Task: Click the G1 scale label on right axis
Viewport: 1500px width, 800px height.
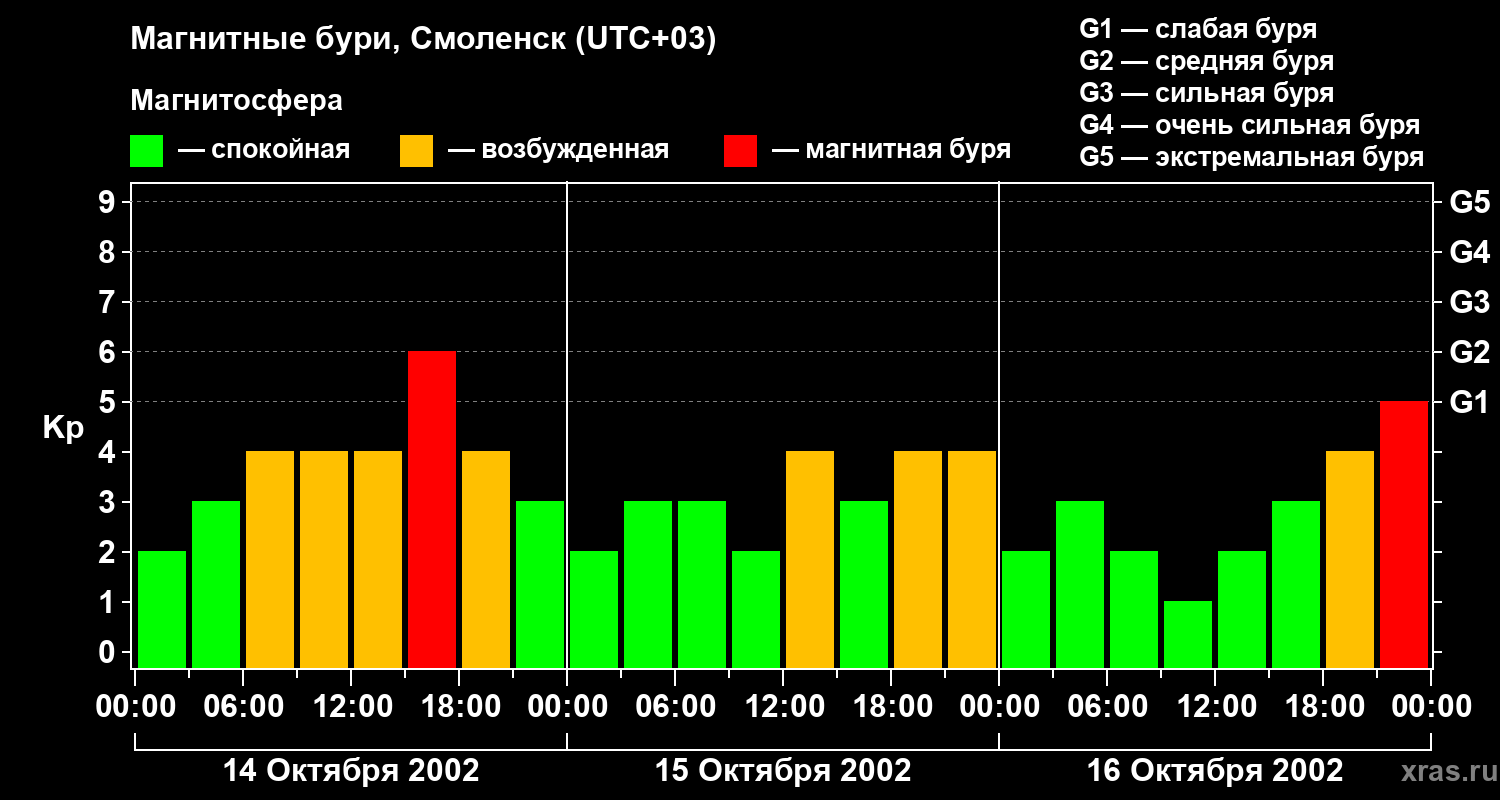Action: [x=1469, y=402]
